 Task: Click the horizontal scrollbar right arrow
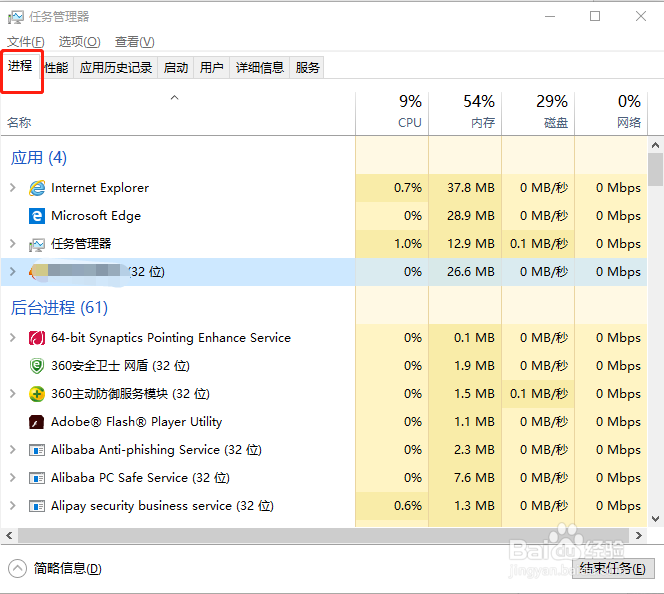click(639, 536)
